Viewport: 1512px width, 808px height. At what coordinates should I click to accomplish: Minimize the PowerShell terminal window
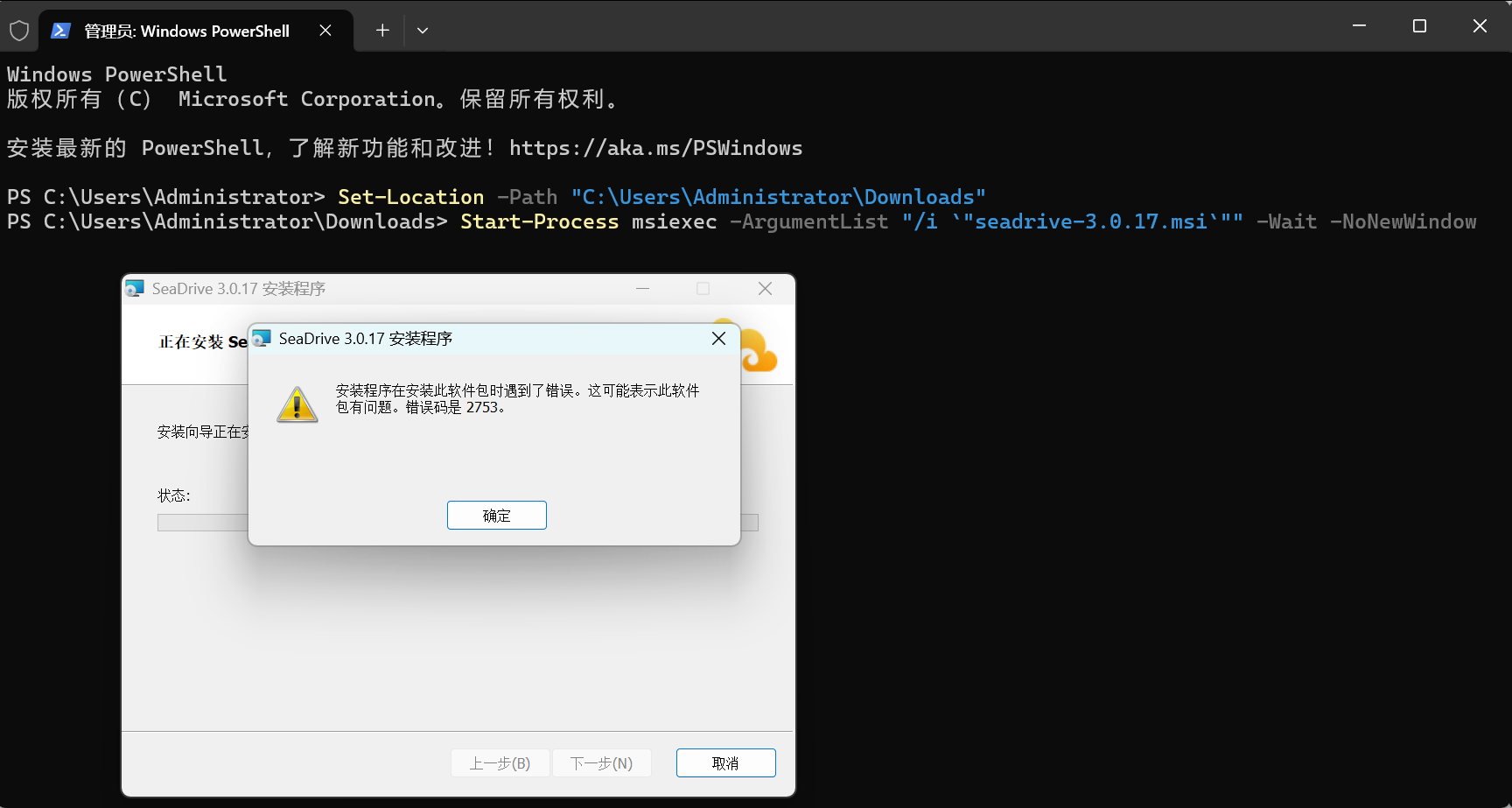coord(1359,26)
